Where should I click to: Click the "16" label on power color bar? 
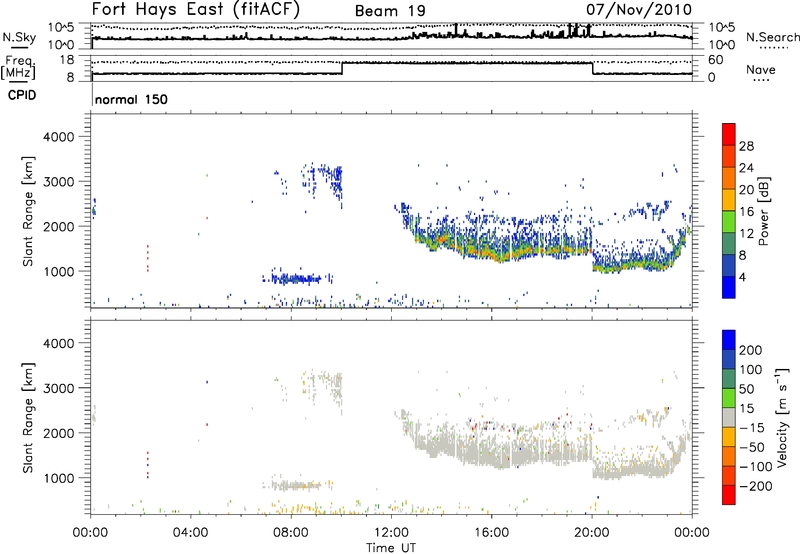click(x=746, y=212)
